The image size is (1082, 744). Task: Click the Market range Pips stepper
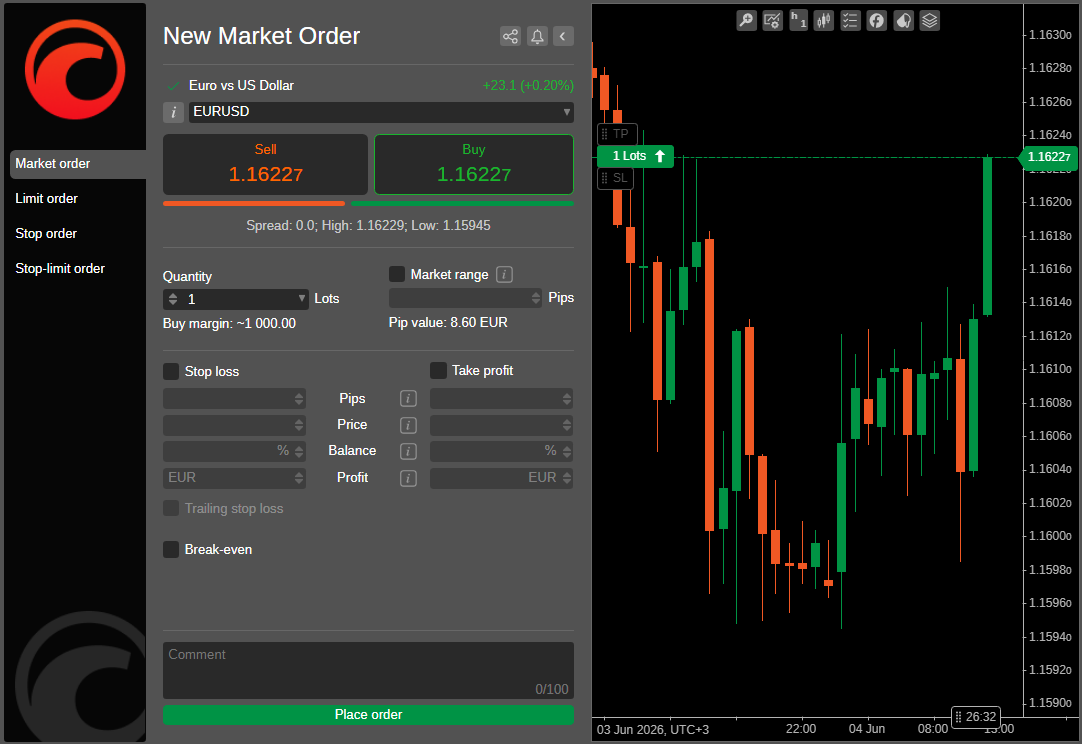[536, 297]
